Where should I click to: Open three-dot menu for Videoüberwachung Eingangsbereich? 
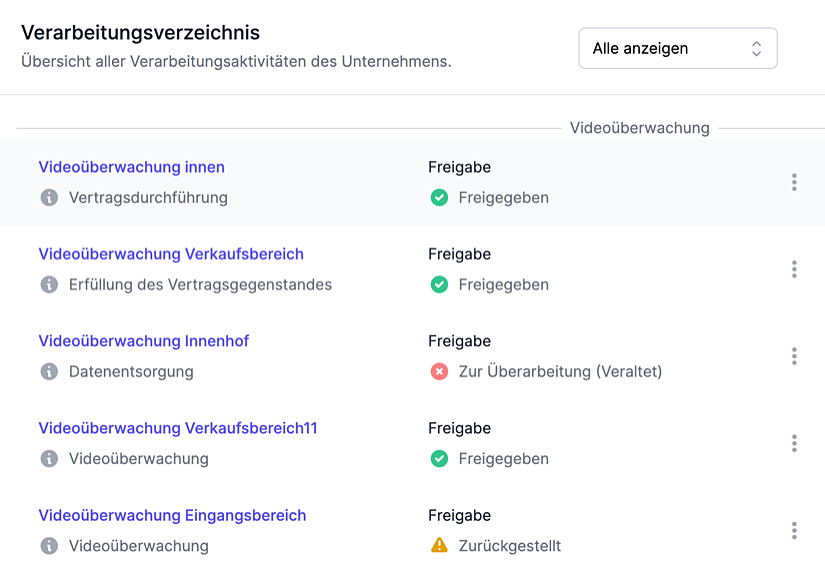pyautogui.click(x=794, y=530)
